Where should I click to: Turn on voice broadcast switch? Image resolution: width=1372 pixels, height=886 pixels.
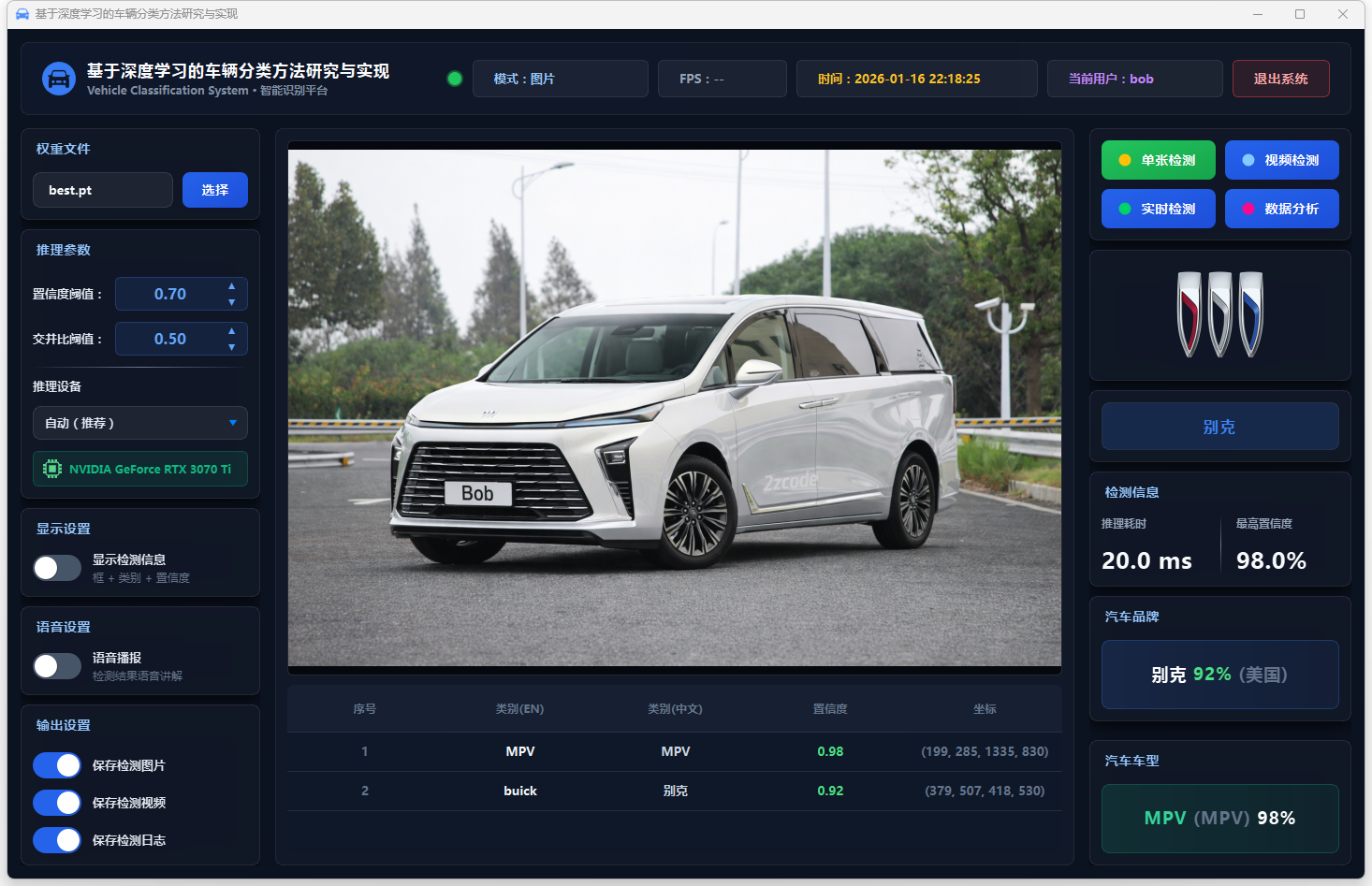[x=57, y=666]
